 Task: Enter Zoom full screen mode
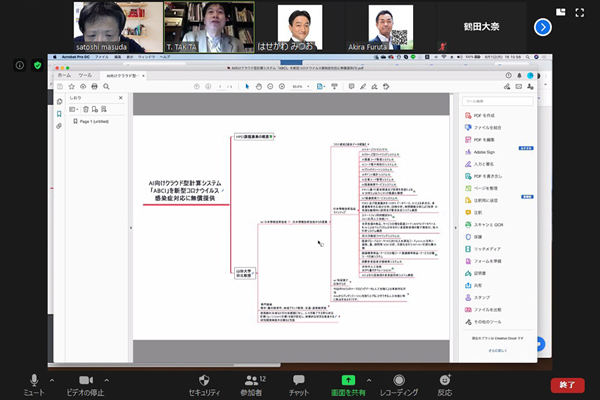(x=580, y=13)
